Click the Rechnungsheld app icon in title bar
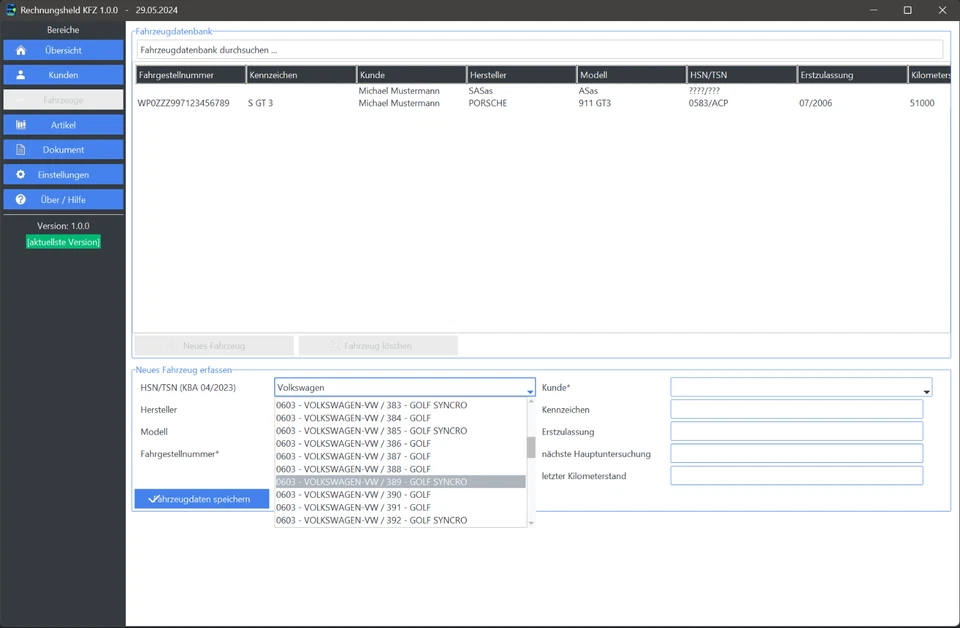This screenshot has width=960, height=628. pos(11,10)
